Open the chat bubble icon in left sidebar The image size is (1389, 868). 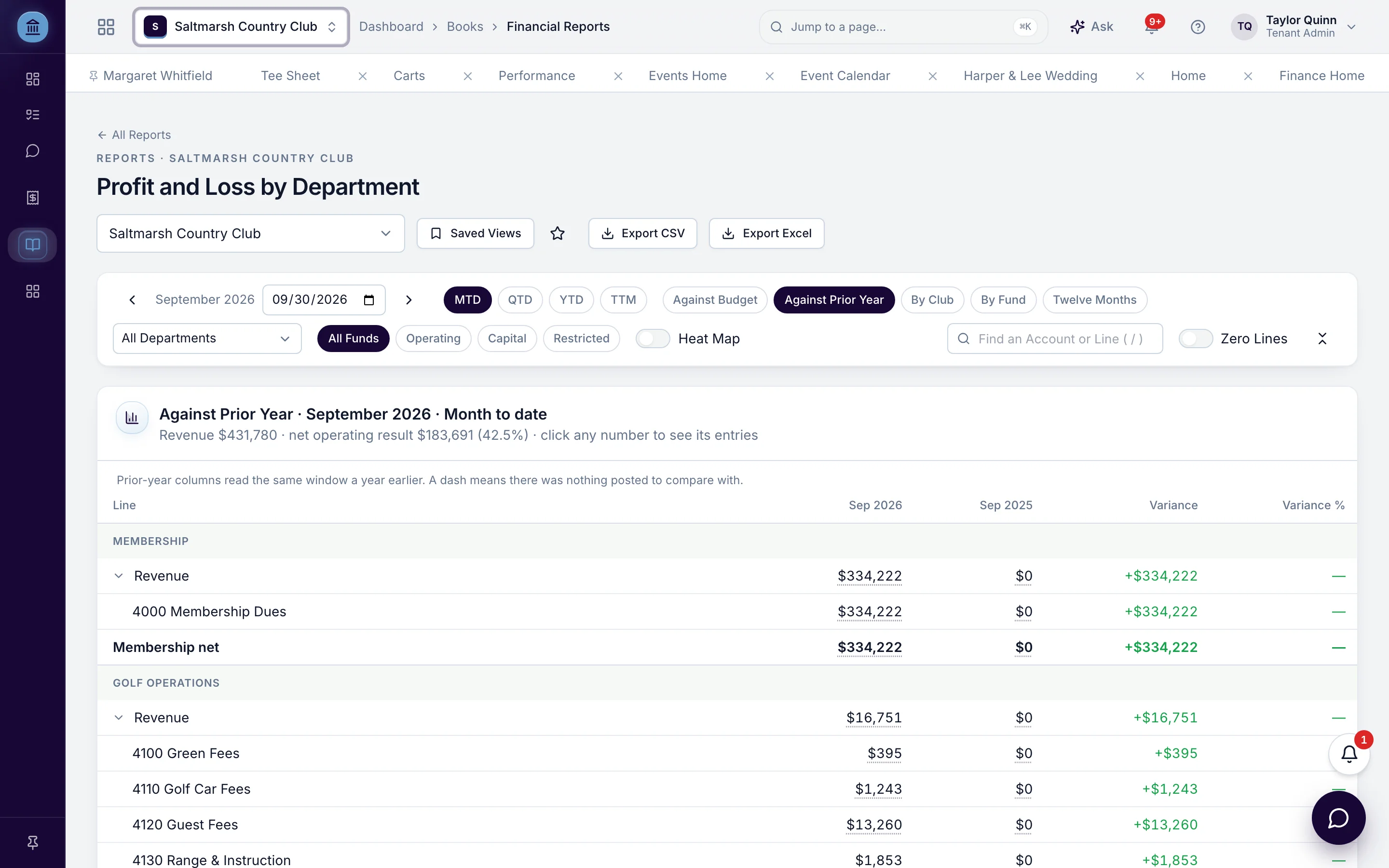pos(33,150)
